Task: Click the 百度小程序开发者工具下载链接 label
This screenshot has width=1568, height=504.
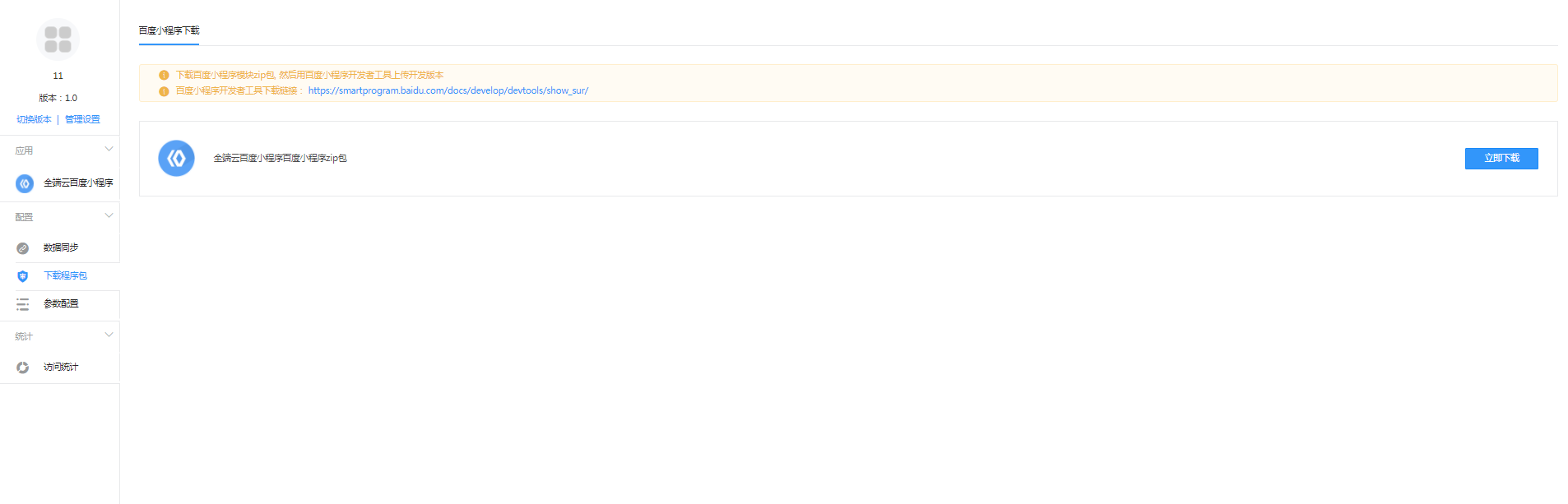Action: (x=239, y=90)
